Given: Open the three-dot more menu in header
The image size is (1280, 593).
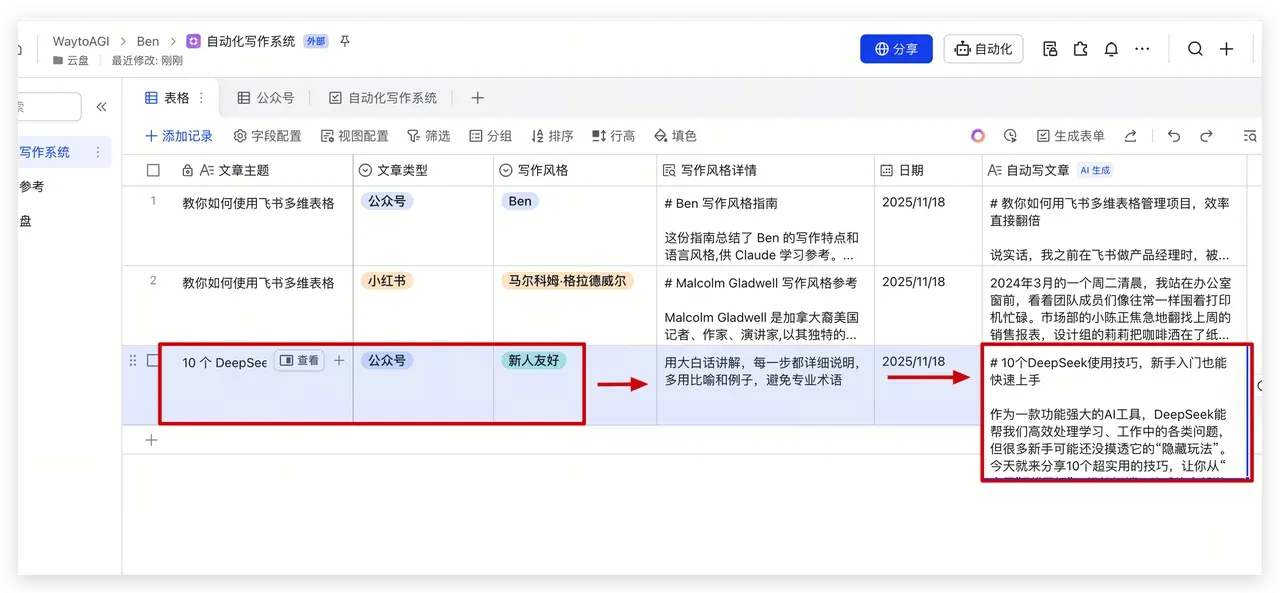Looking at the screenshot, I should click(x=1142, y=49).
